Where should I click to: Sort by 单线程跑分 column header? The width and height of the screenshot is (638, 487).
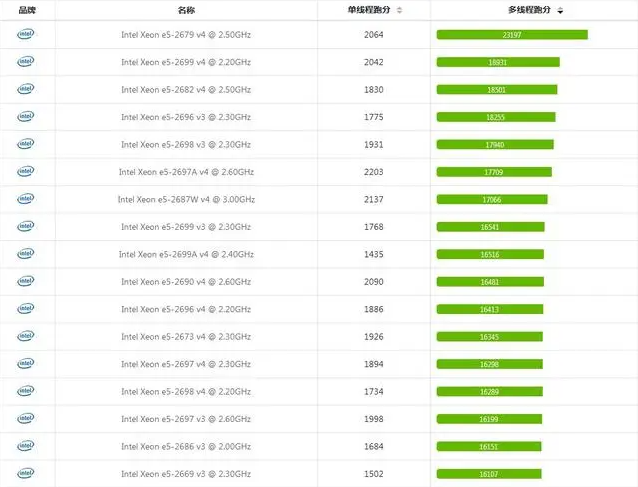coord(375,10)
